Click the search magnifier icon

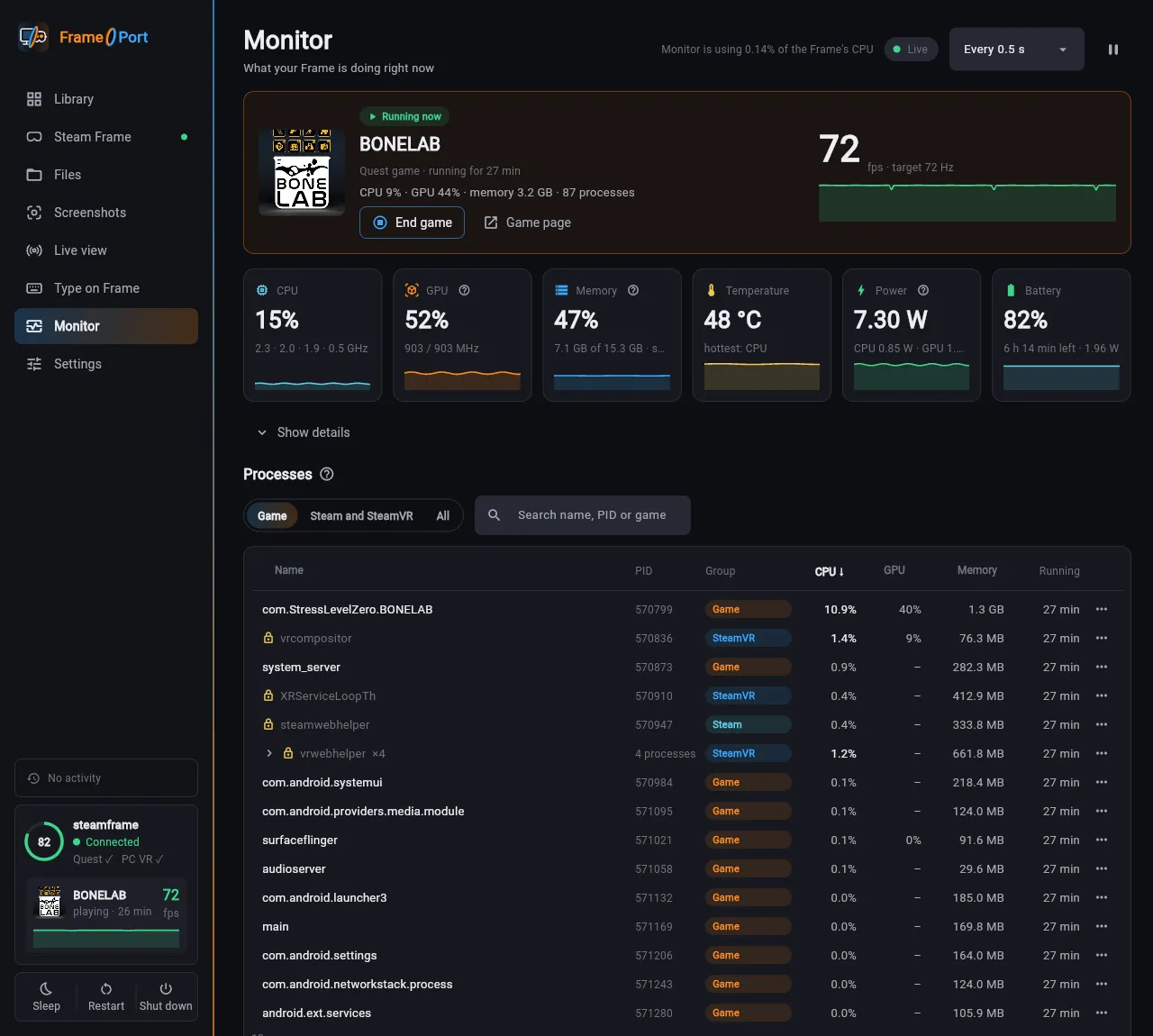pos(495,515)
